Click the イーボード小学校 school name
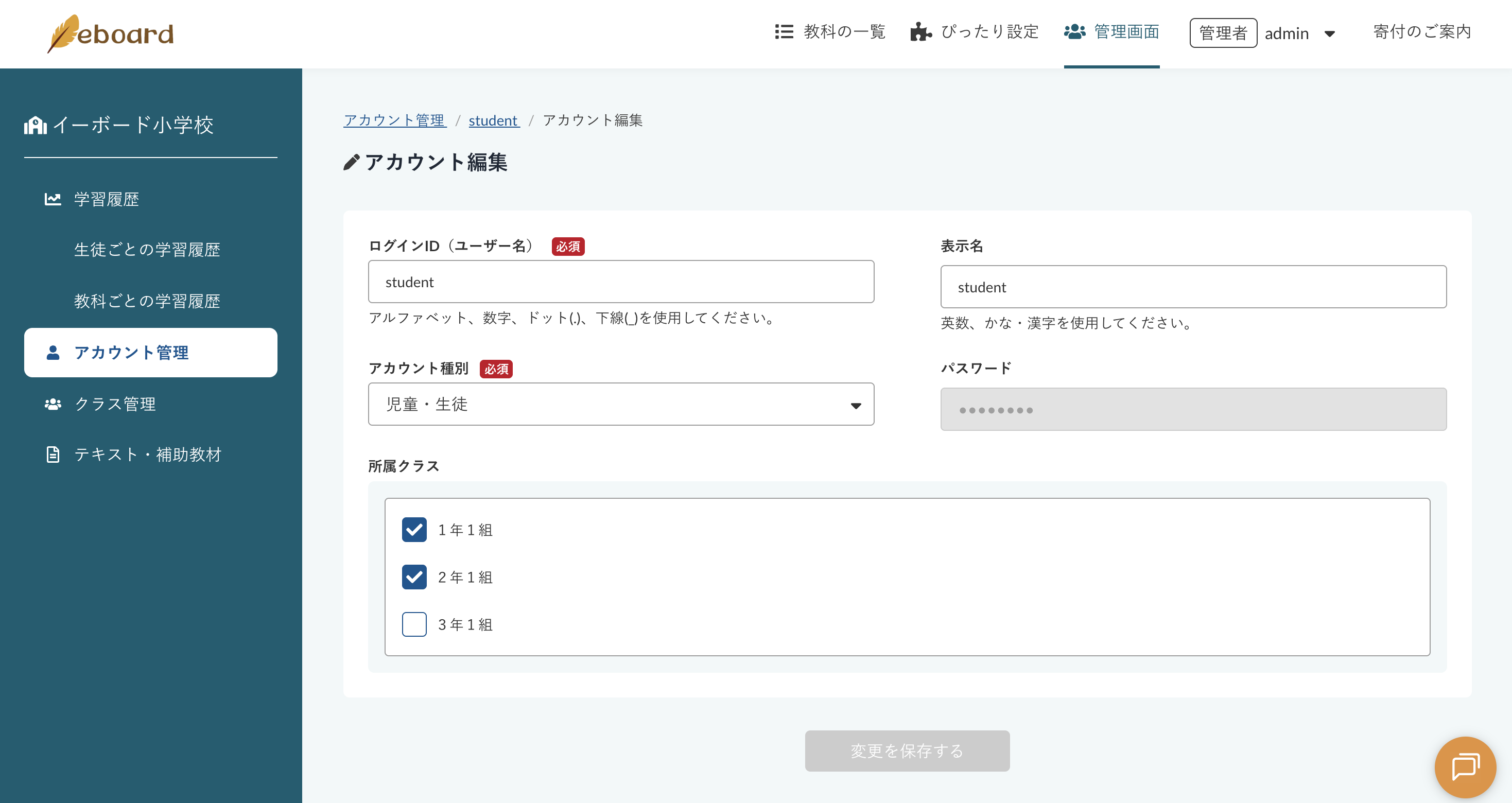Viewport: 1512px width, 803px height. tap(133, 125)
